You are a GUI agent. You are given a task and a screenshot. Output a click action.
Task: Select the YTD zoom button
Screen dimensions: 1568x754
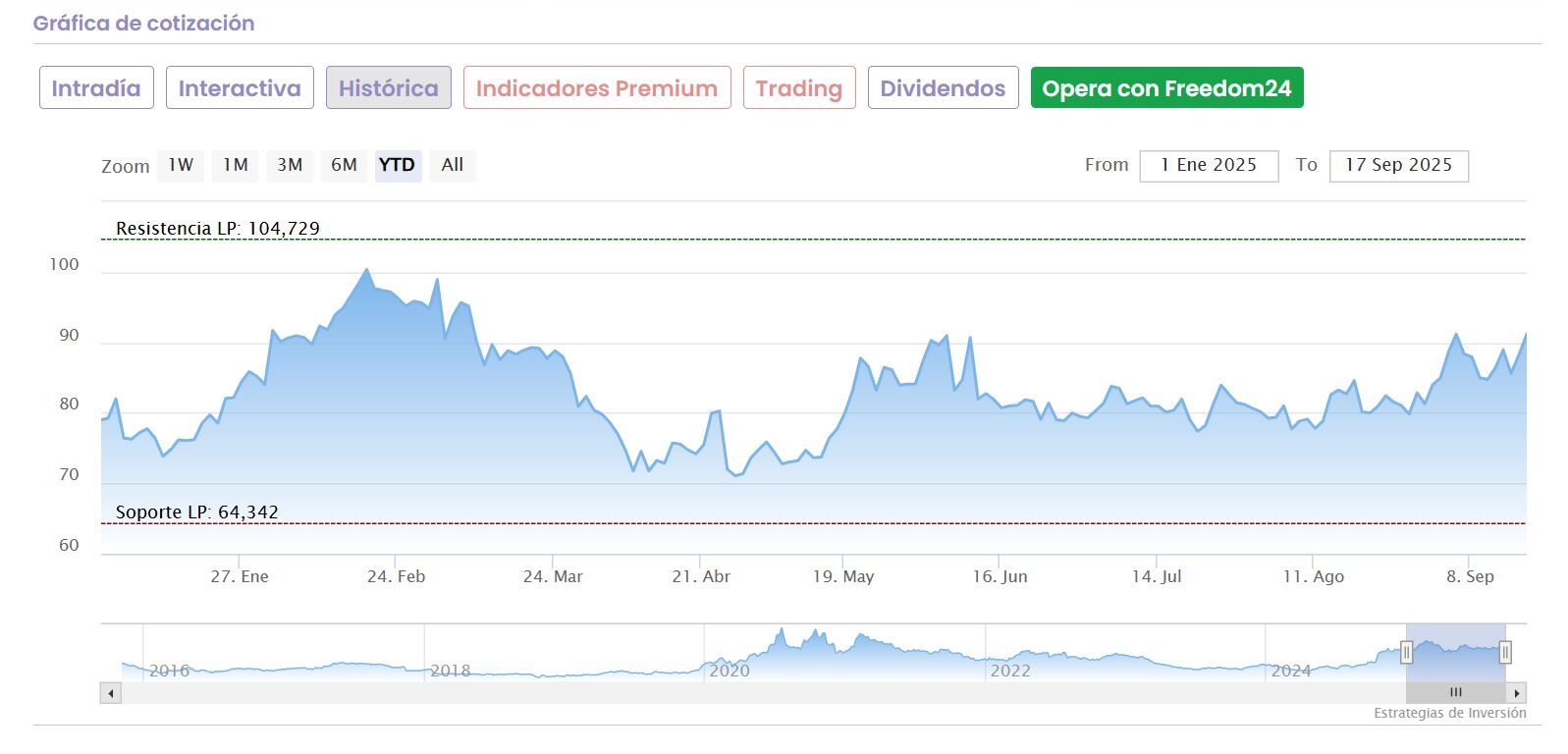pyautogui.click(x=398, y=165)
